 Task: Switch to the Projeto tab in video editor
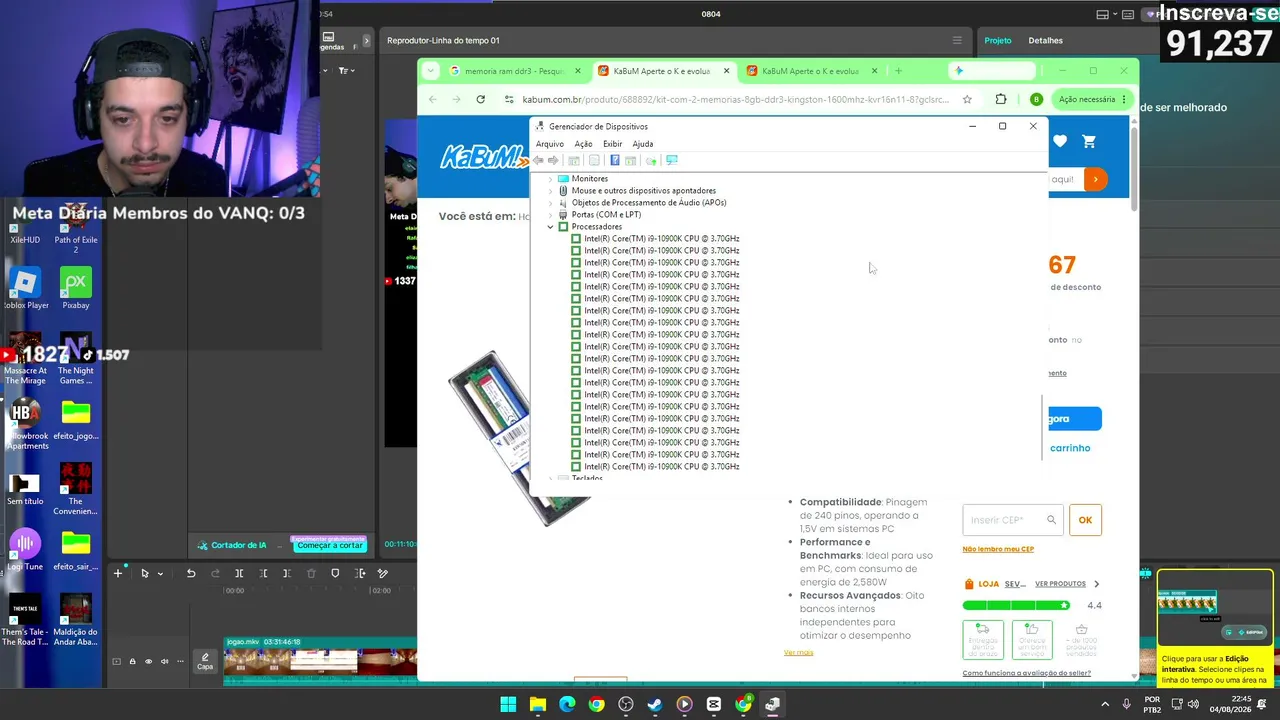[998, 41]
